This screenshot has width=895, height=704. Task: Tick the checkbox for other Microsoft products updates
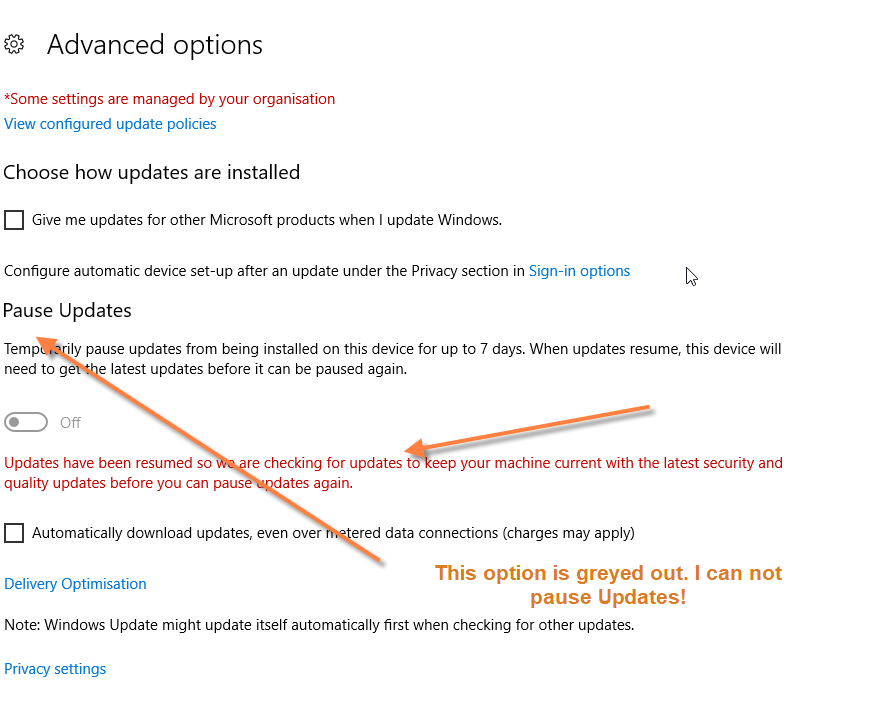14,220
